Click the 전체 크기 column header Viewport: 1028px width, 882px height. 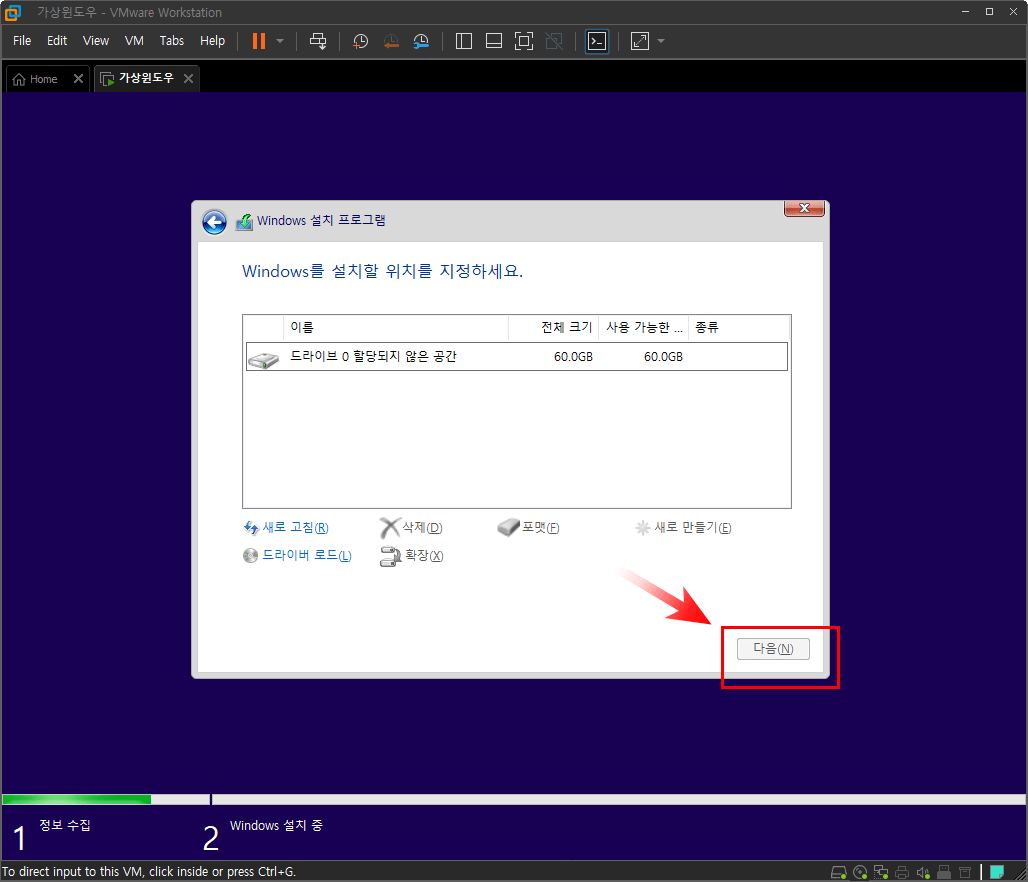click(553, 327)
